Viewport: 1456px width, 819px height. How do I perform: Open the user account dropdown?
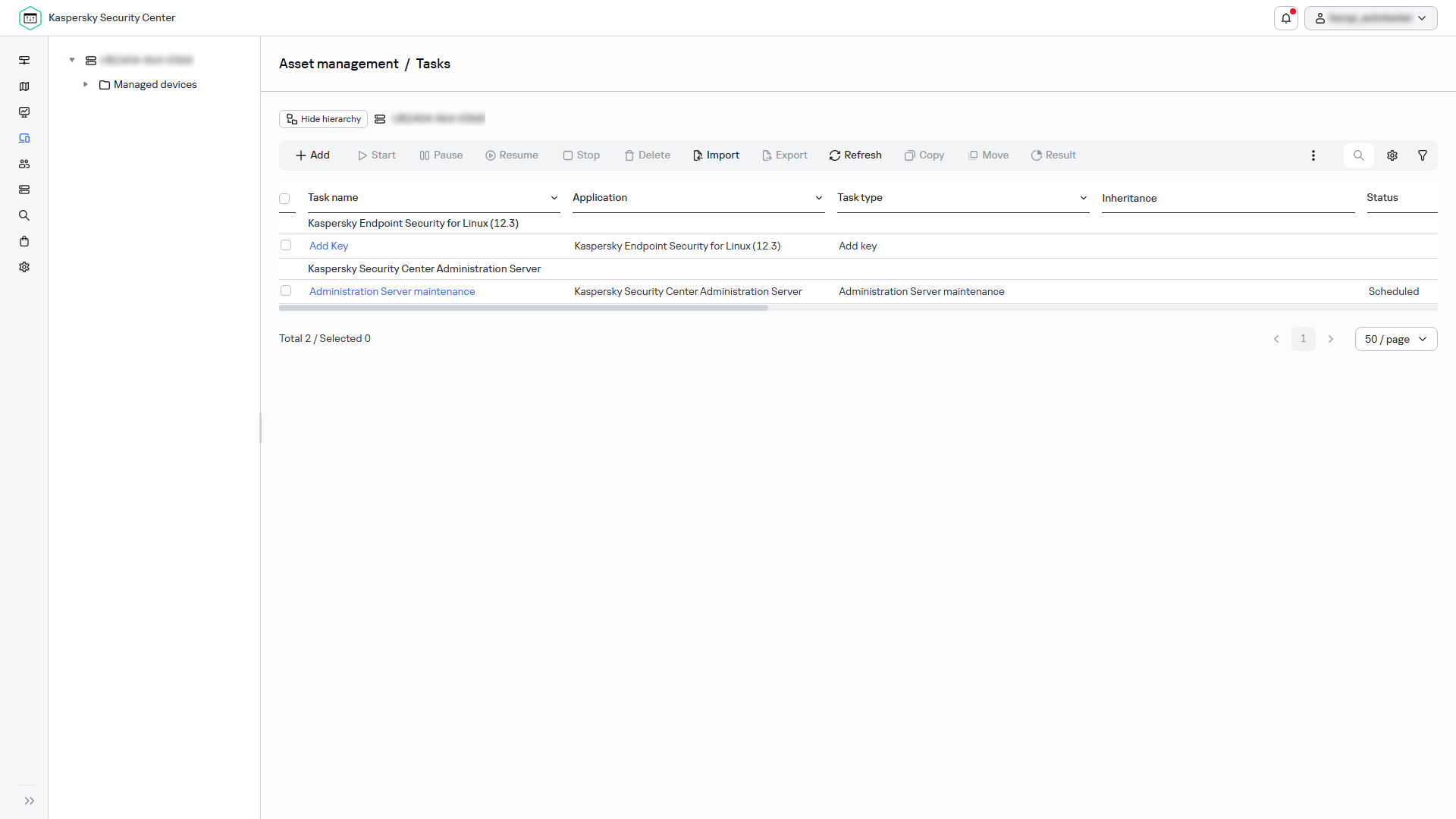(1371, 18)
